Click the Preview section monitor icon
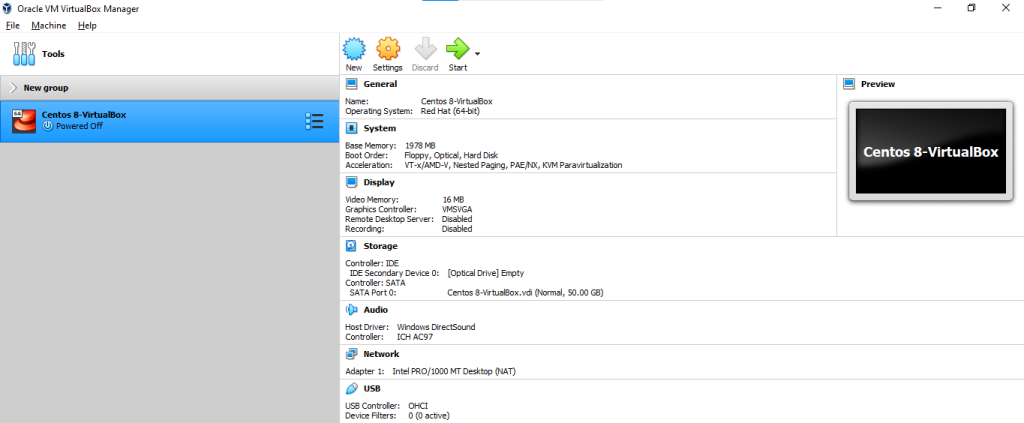 [849, 84]
